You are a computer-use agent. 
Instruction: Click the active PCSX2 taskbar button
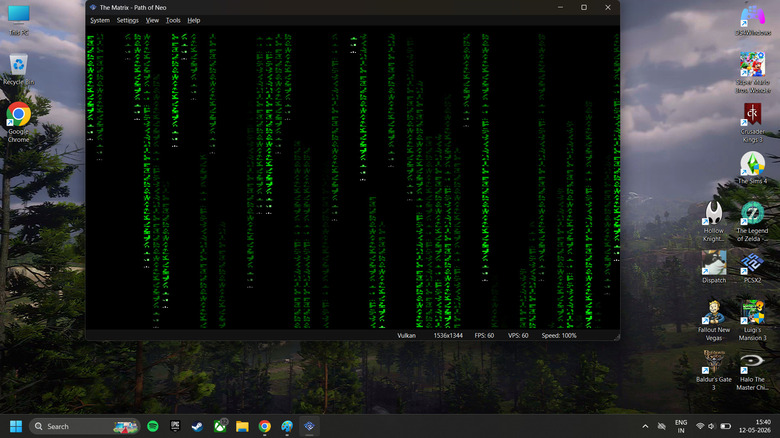[x=309, y=427]
